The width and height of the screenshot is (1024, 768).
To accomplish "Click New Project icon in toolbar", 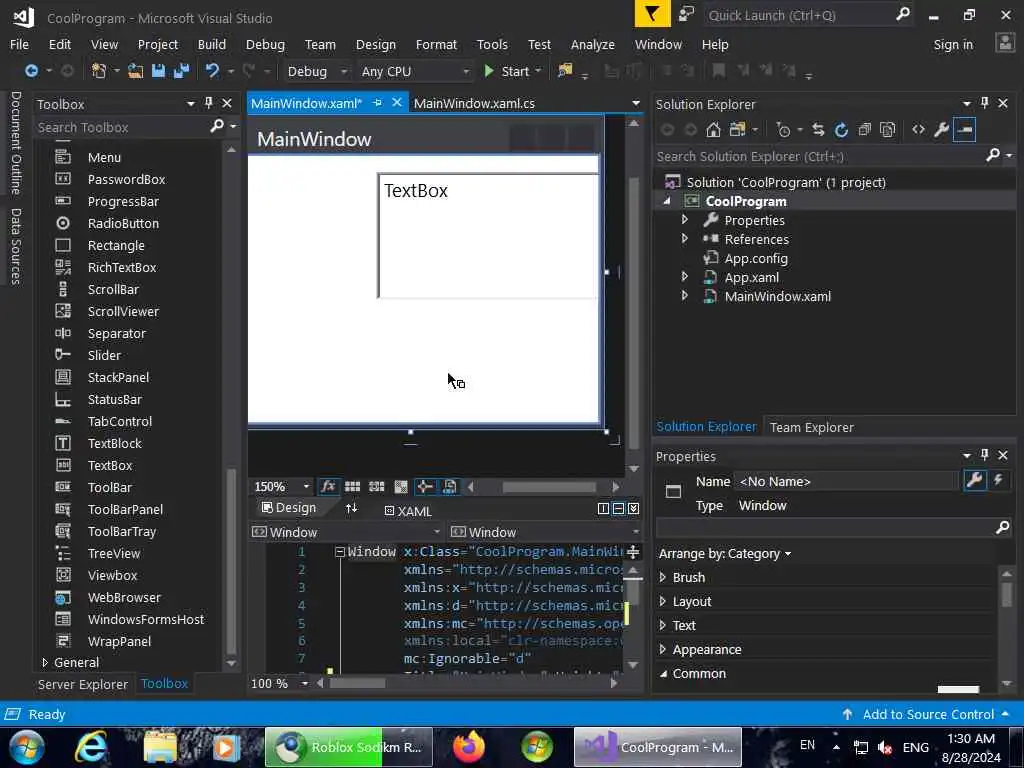I will click(99, 71).
